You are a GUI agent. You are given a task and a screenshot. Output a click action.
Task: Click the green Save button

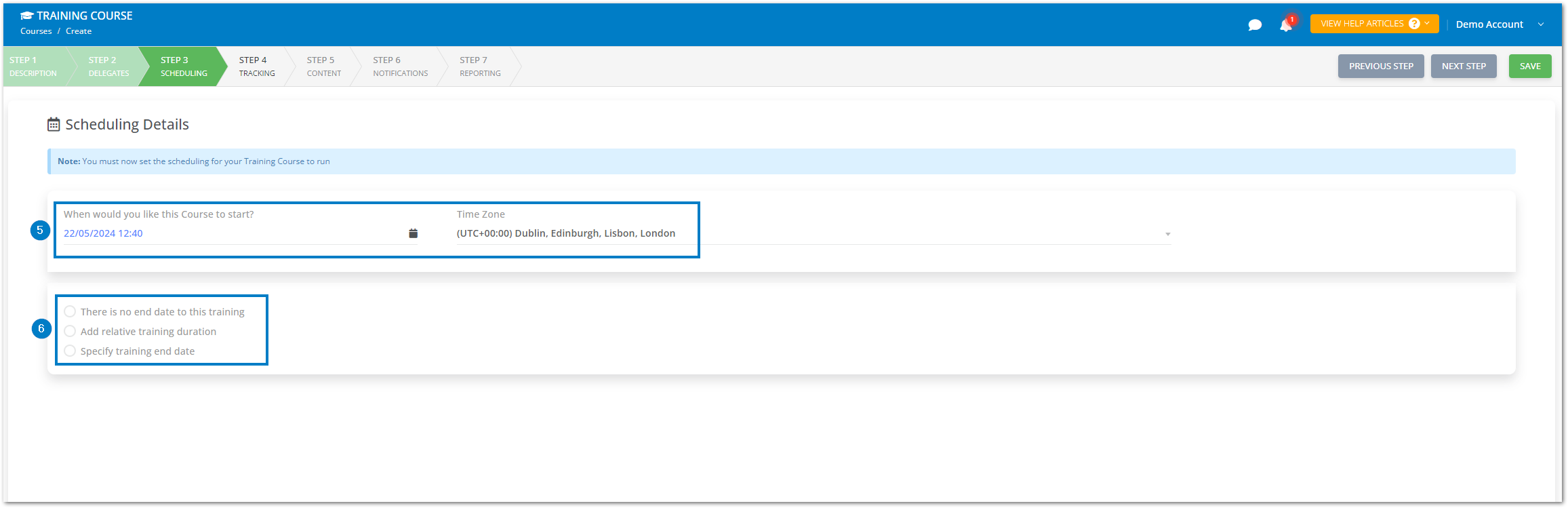[1530, 66]
